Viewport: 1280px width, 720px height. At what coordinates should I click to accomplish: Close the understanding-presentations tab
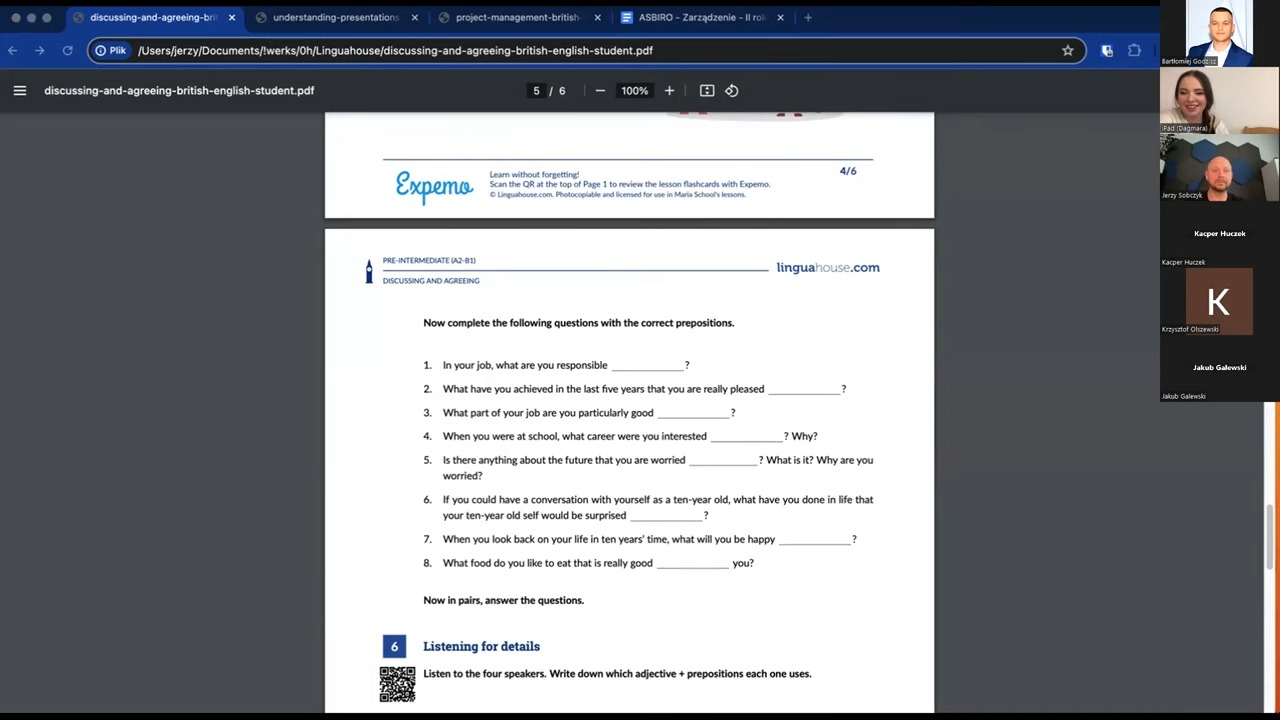click(415, 17)
